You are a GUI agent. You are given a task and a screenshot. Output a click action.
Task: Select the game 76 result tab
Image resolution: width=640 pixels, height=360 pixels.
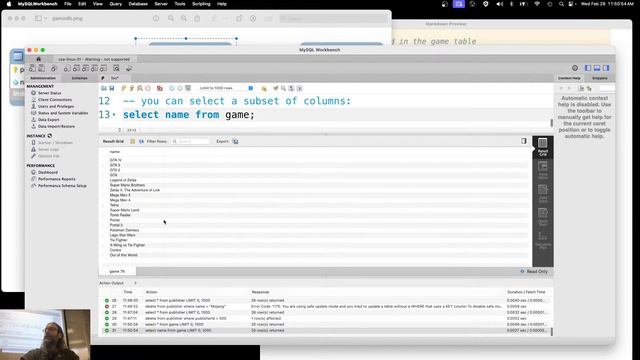pyautogui.click(x=117, y=271)
